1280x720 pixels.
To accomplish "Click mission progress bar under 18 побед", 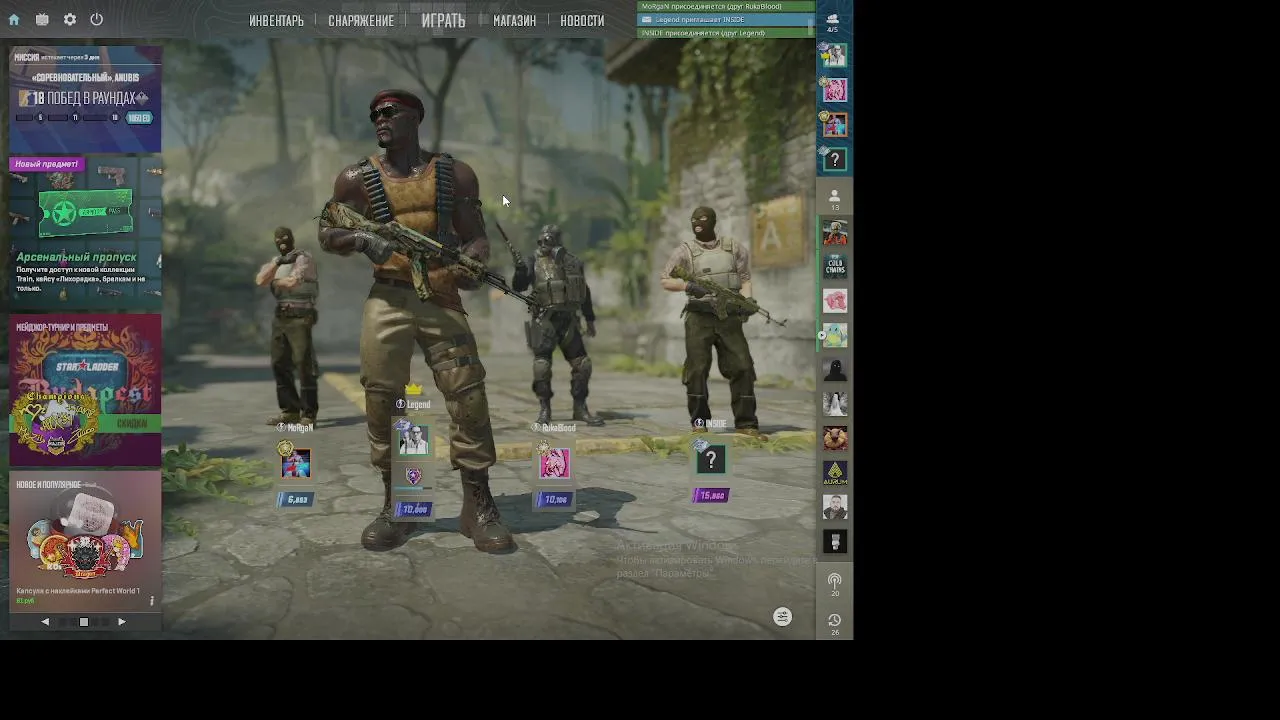I will (70, 118).
